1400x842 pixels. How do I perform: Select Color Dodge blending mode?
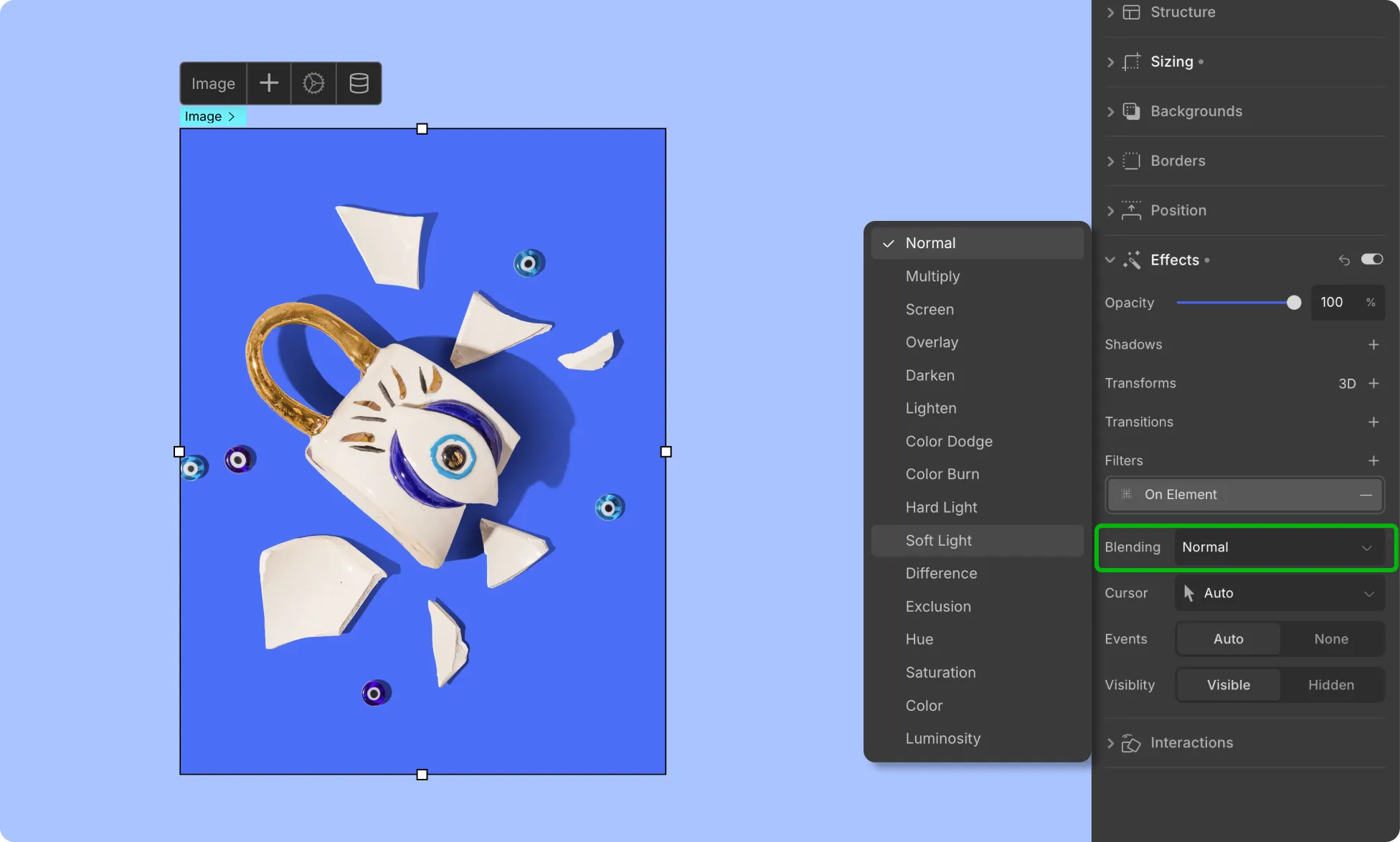click(978, 441)
